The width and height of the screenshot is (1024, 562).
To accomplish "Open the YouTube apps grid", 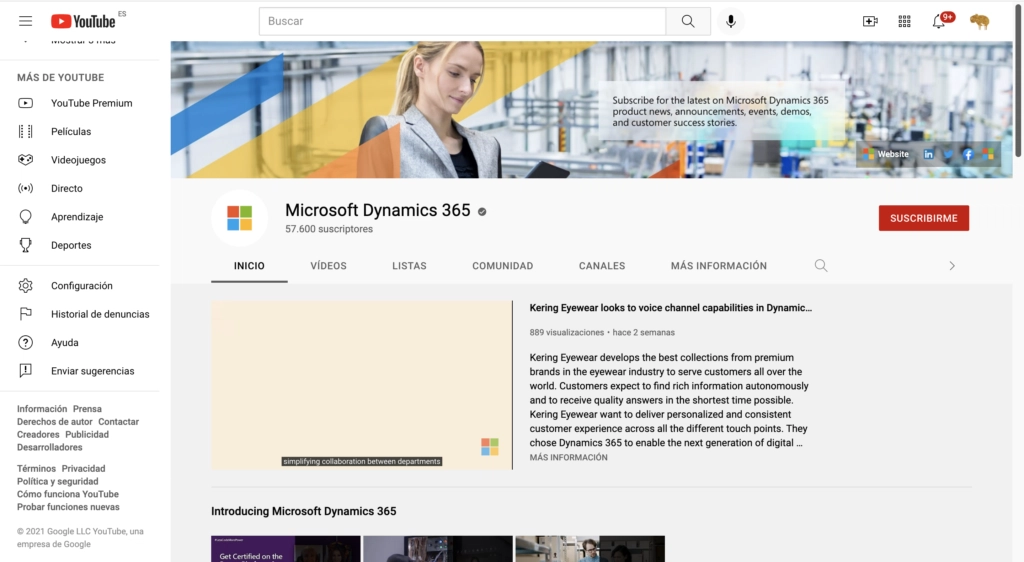I will point(904,21).
